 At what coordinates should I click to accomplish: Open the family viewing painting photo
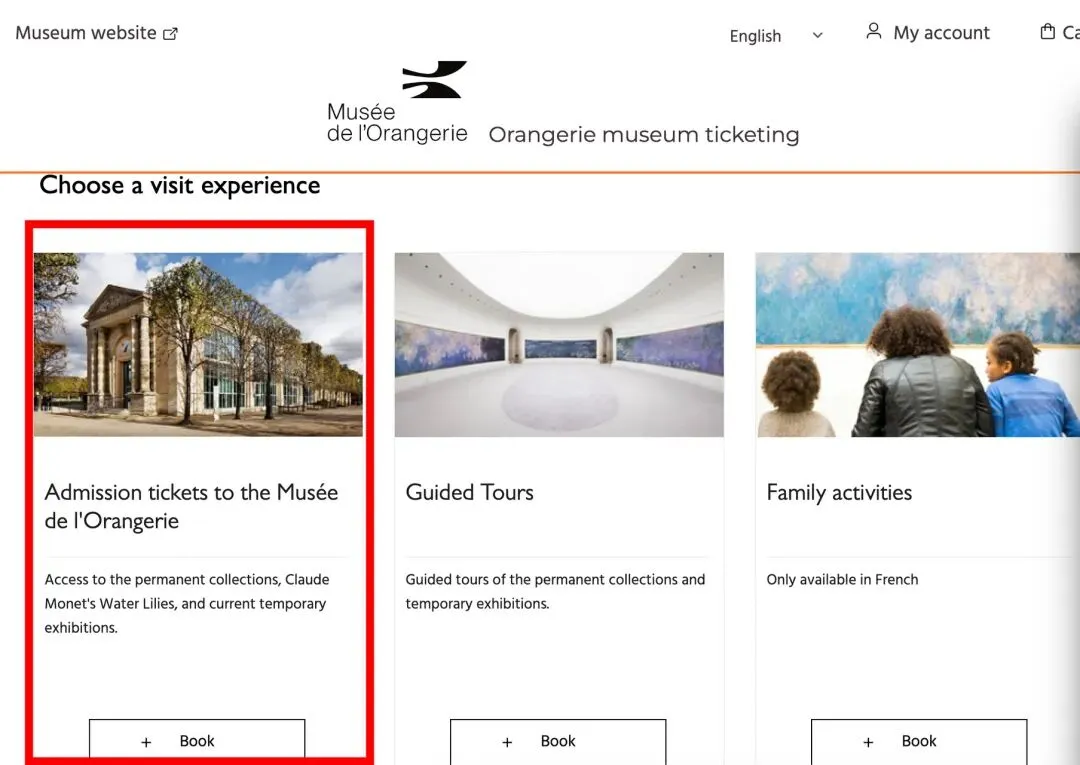coord(917,344)
